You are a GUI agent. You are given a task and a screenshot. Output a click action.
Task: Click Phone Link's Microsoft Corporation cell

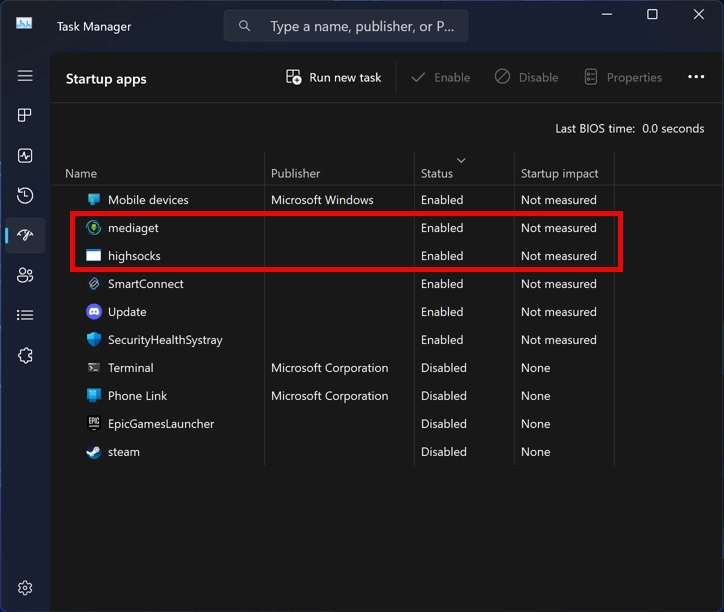[329, 396]
